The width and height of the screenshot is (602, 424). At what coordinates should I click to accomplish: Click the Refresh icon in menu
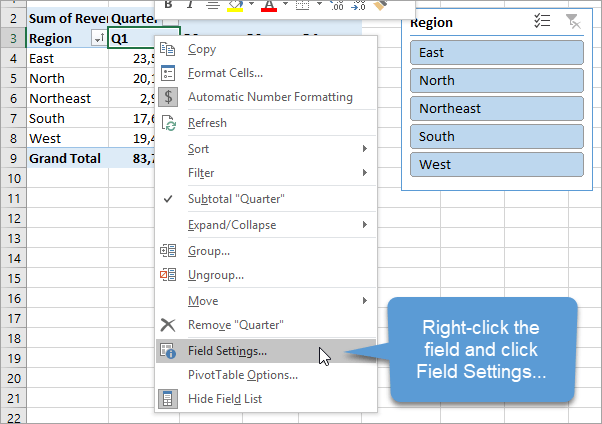point(168,123)
